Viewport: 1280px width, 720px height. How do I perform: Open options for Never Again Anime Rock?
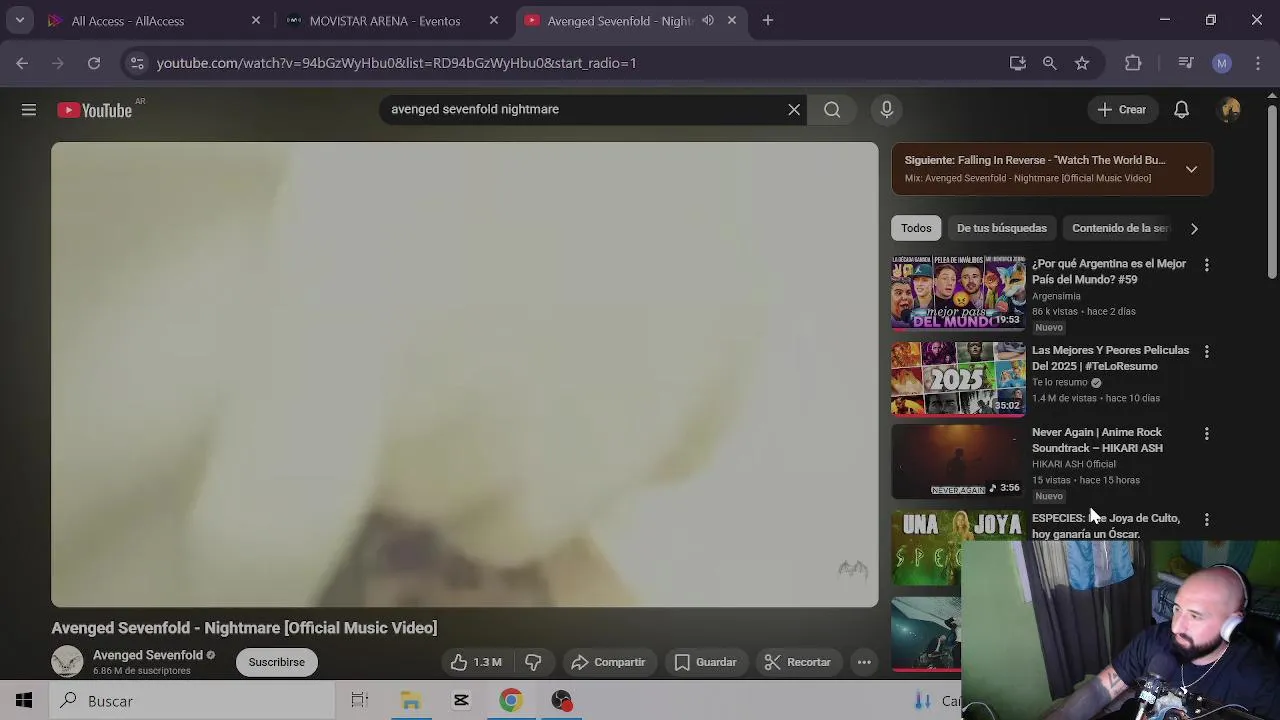(x=1207, y=434)
